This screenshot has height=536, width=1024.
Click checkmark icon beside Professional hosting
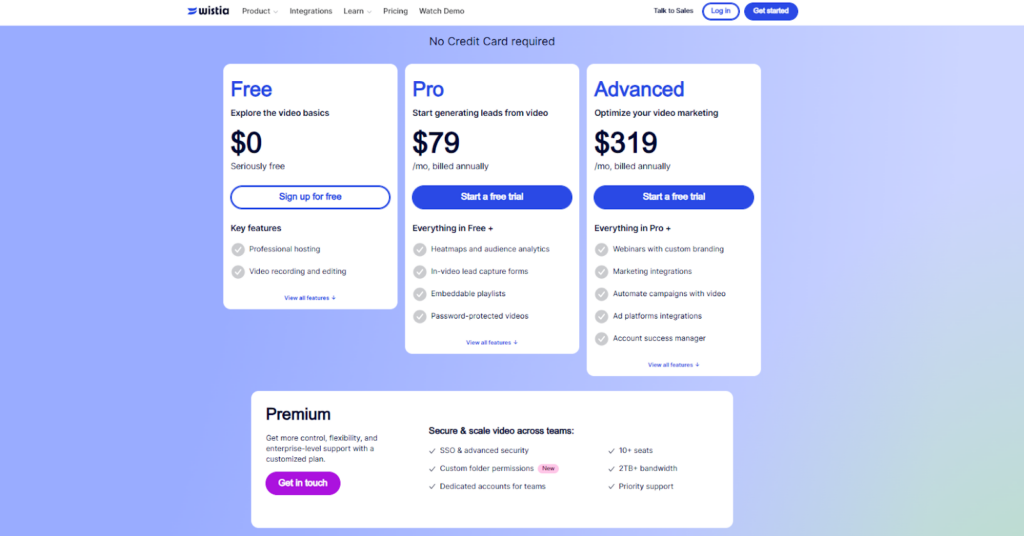[x=238, y=249]
